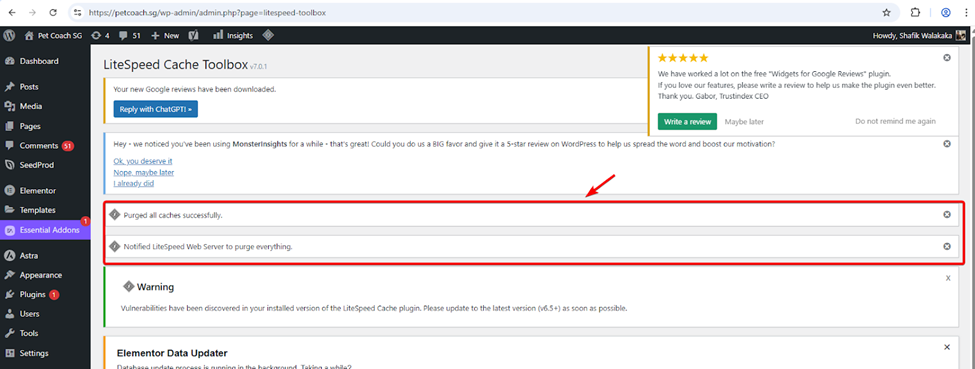
Task: Open Pet Coach SG site home link
Action: (x=53, y=35)
